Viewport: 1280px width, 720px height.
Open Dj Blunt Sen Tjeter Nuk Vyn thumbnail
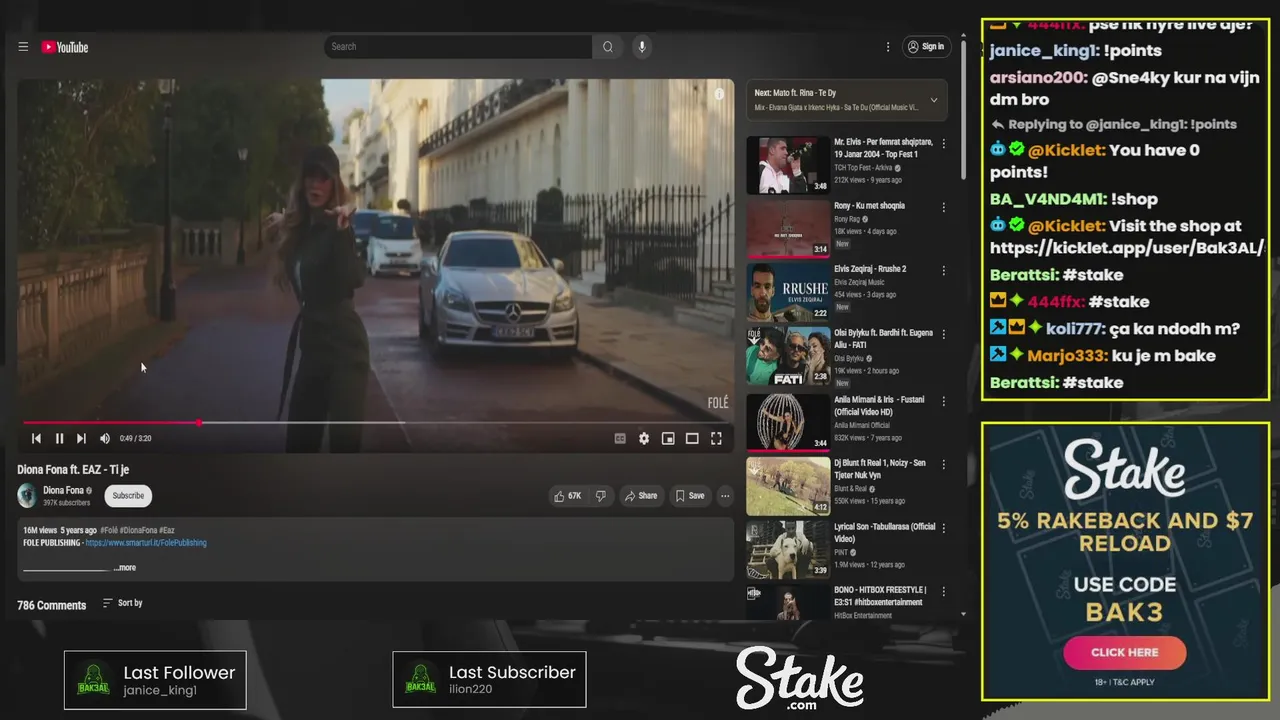[788, 485]
